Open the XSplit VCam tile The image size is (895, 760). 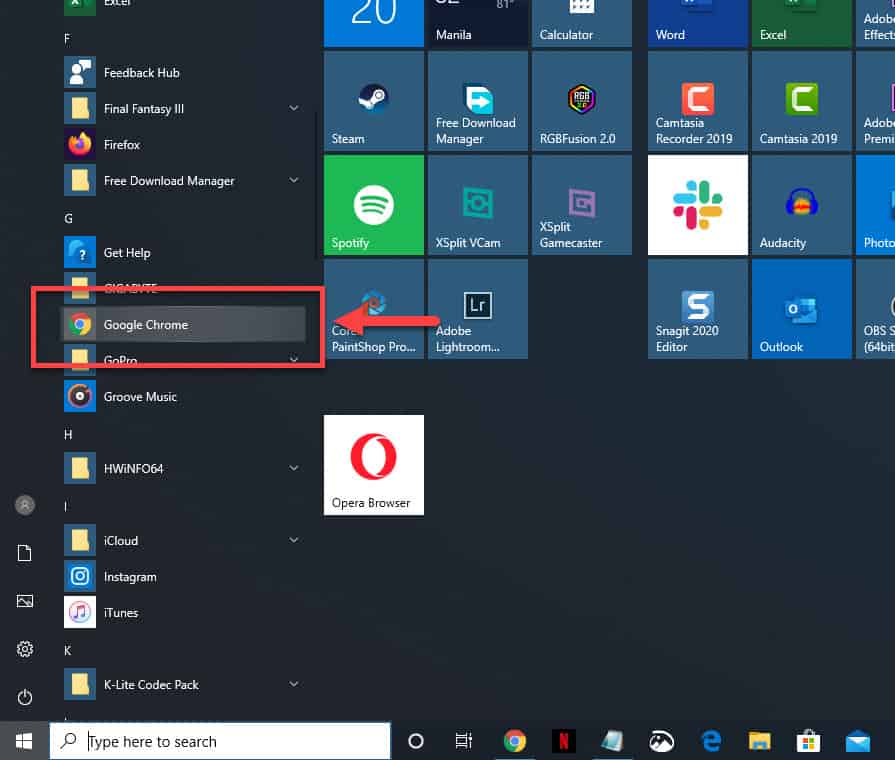tap(478, 205)
